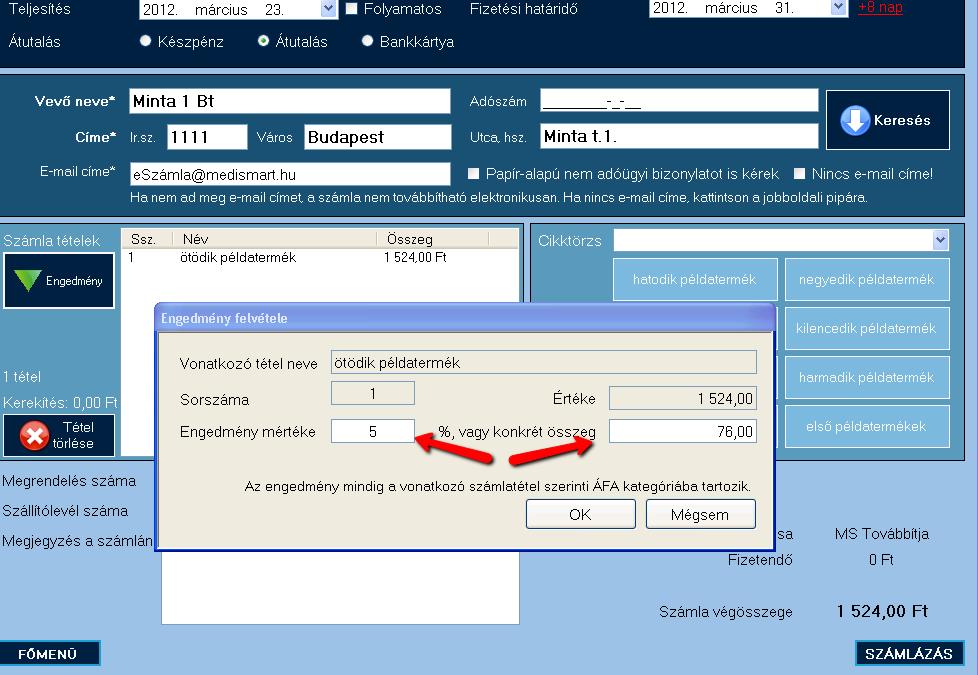
Task: Expand the Cikktörzs combo box
Action: click(x=941, y=240)
